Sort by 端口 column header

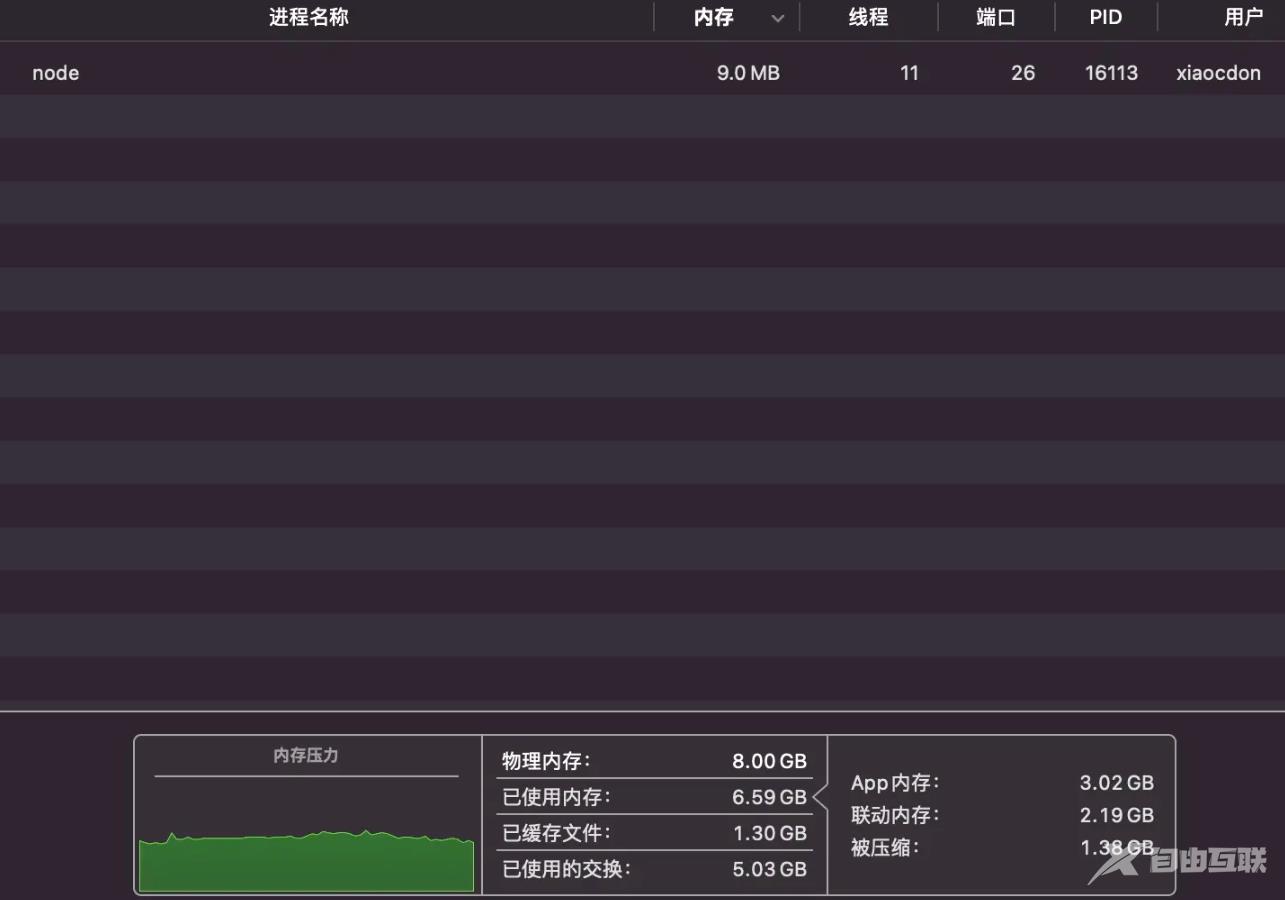pyautogui.click(x=996, y=17)
